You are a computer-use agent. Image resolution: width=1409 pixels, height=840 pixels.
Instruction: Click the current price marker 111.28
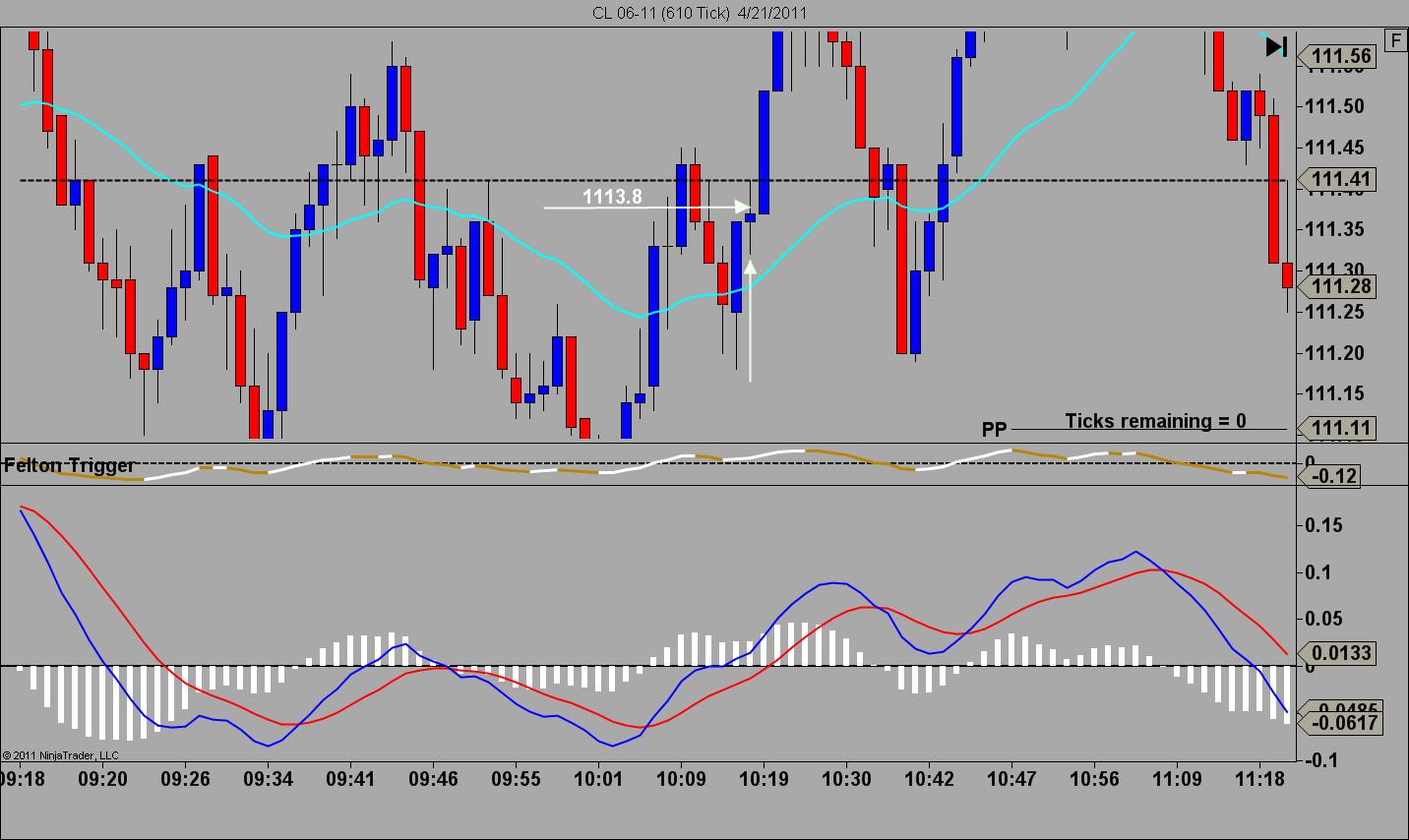click(x=1338, y=286)
